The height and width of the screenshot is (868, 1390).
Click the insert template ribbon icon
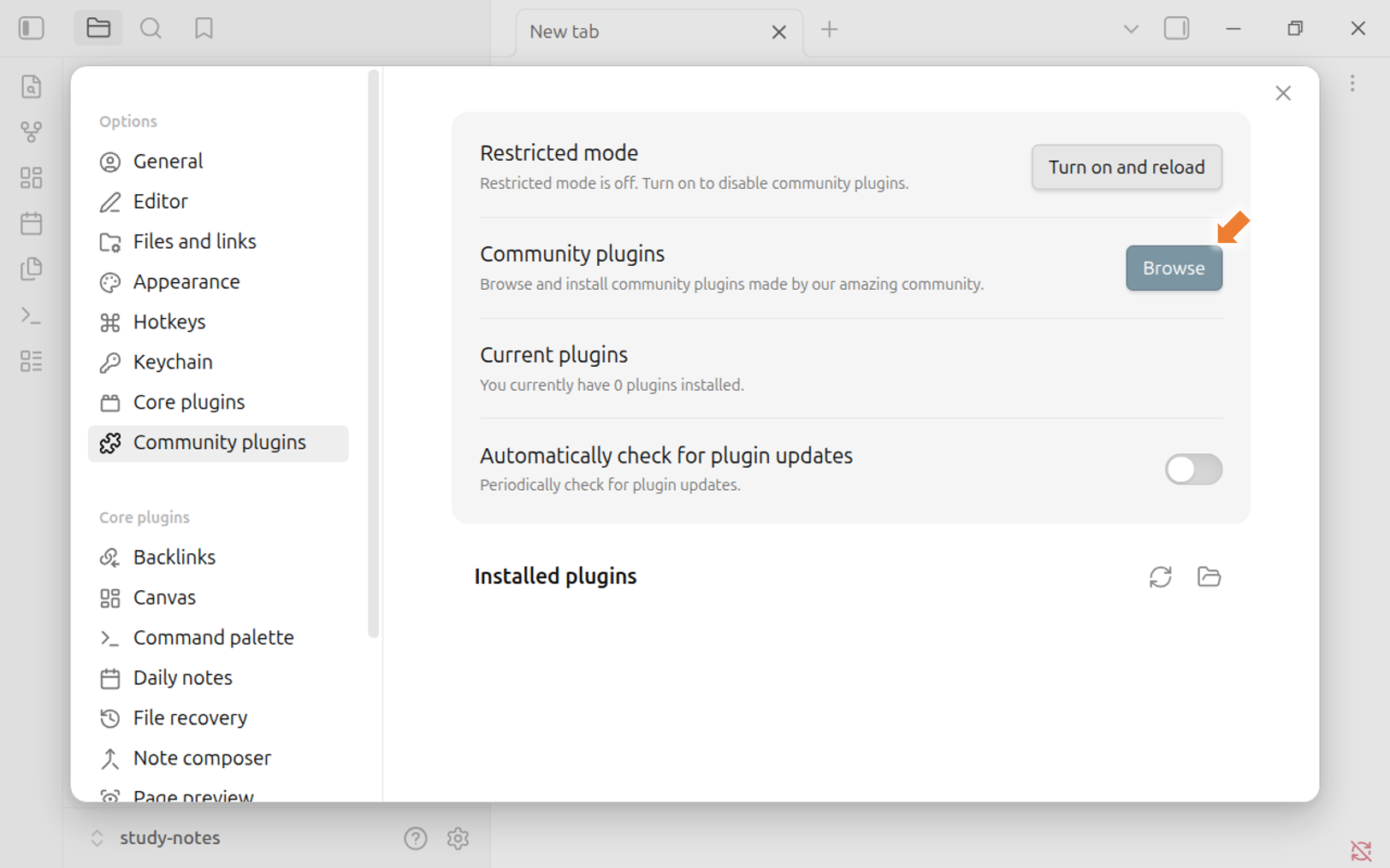click(x=32, y=269)
